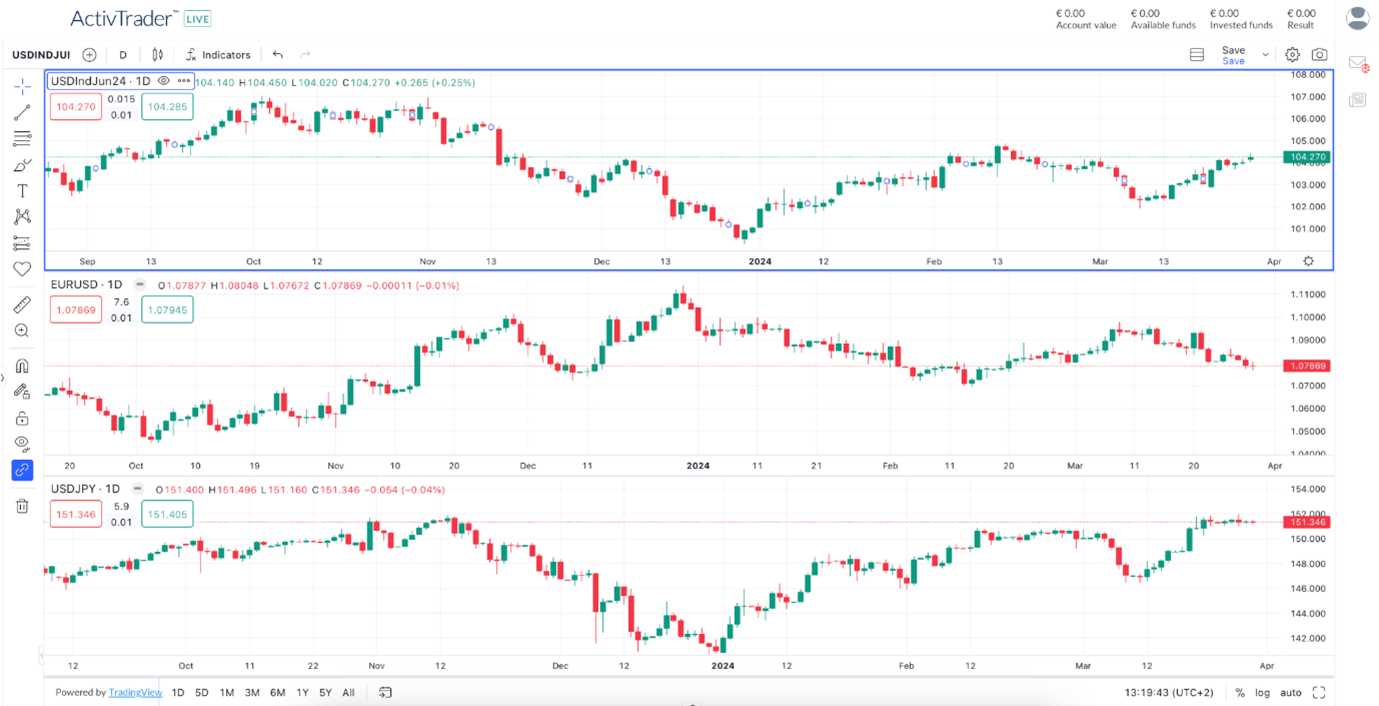Open the Fibonacci retracement tool
The image size is (1379, 706).
pyautogui.click(x=21, y=139)
